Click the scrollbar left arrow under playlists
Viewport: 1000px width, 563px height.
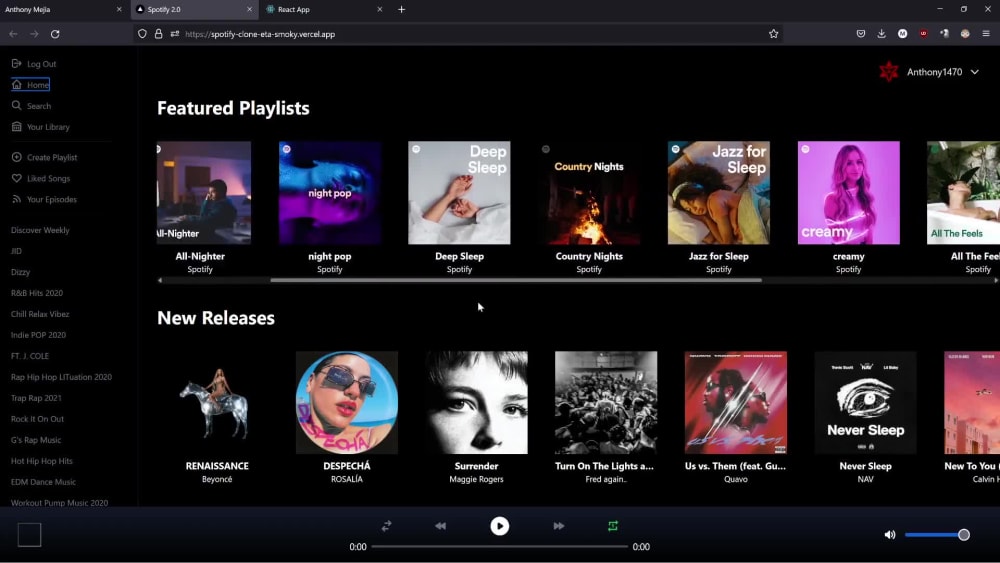[160, 280]
